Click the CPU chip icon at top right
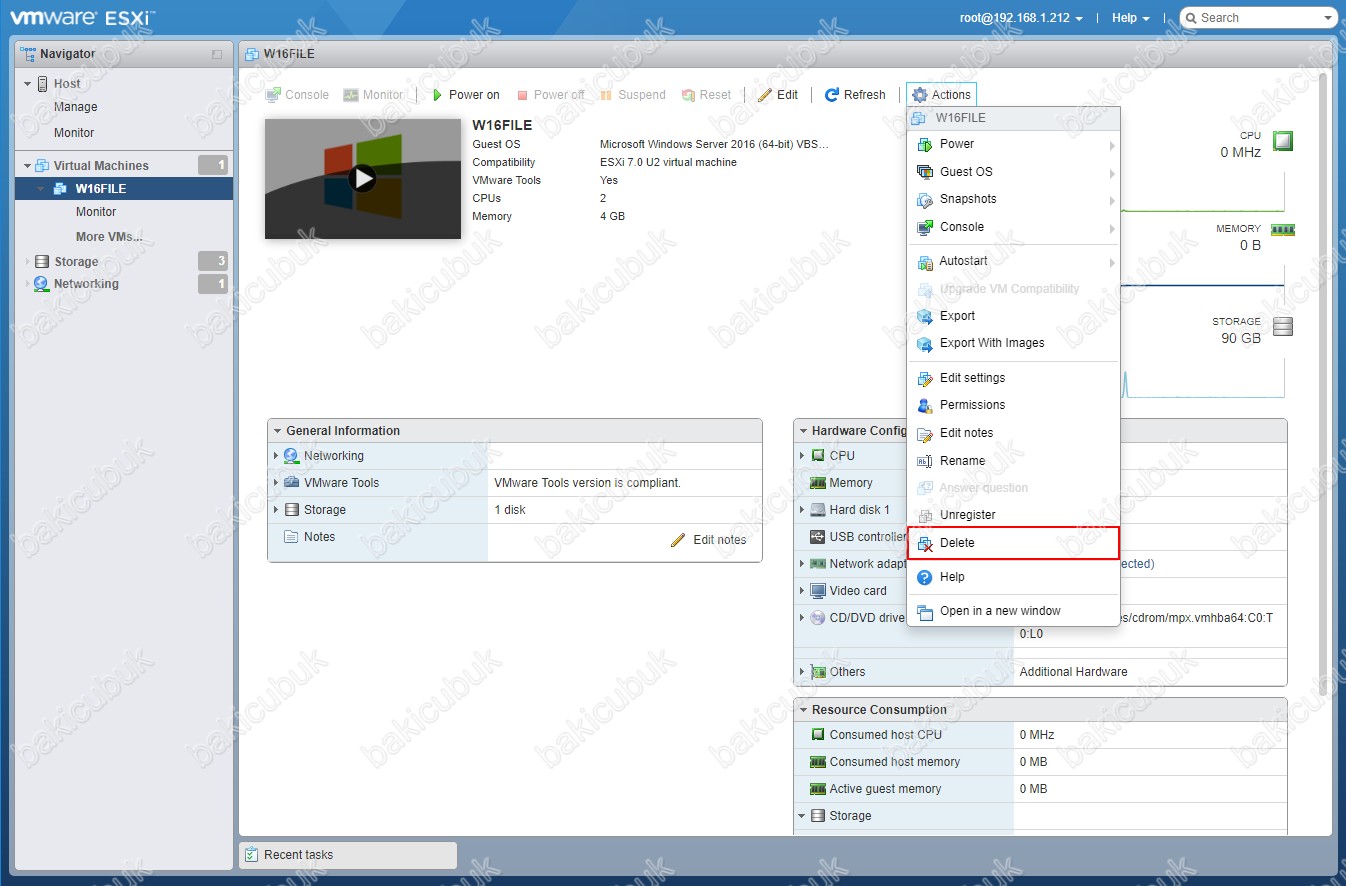The width and height of the screenshot is (1346, 886). pyautogui.click(x=1283, y=141)
